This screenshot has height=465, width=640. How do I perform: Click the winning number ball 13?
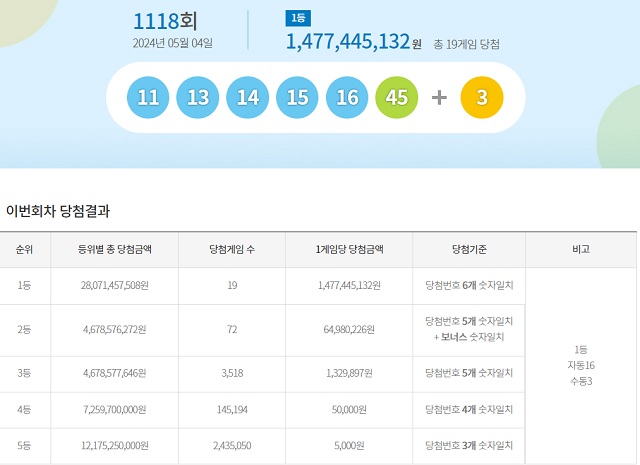pos(198,97)
